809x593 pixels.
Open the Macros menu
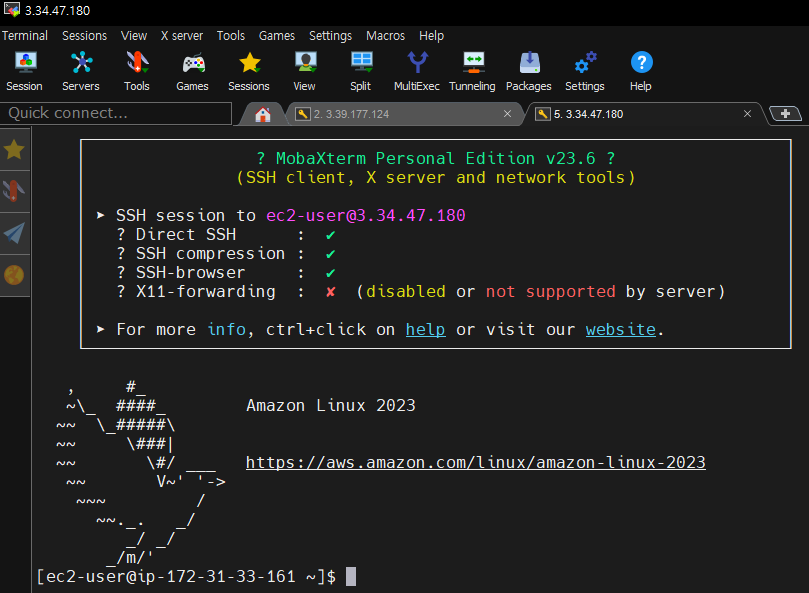click(385, 36)
